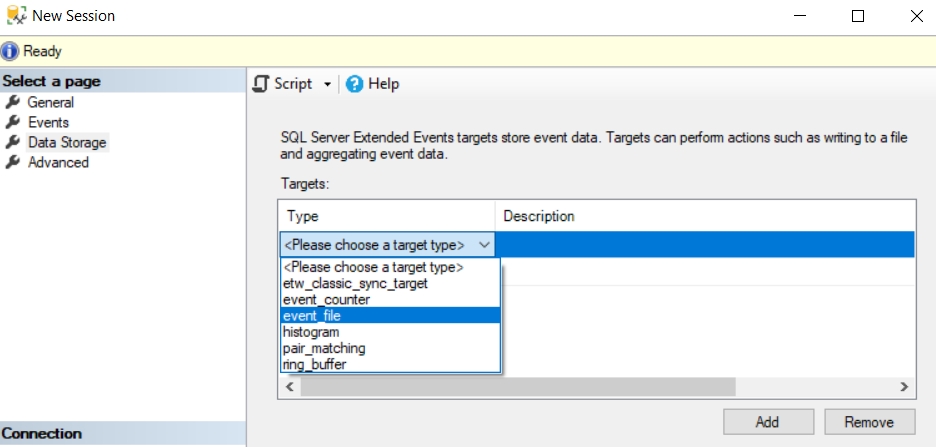936x447 pixels.
Task: Click the wrench icon beside Data Storage
Action: pyautogui.click(x=13, y=142)
